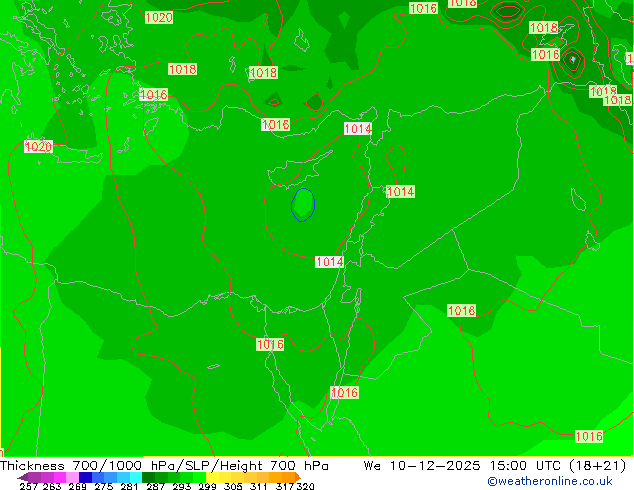Screen dimensions: 634x490
Task: Click the bright yellow legend swatch above 299
Action: click(212, 477)
